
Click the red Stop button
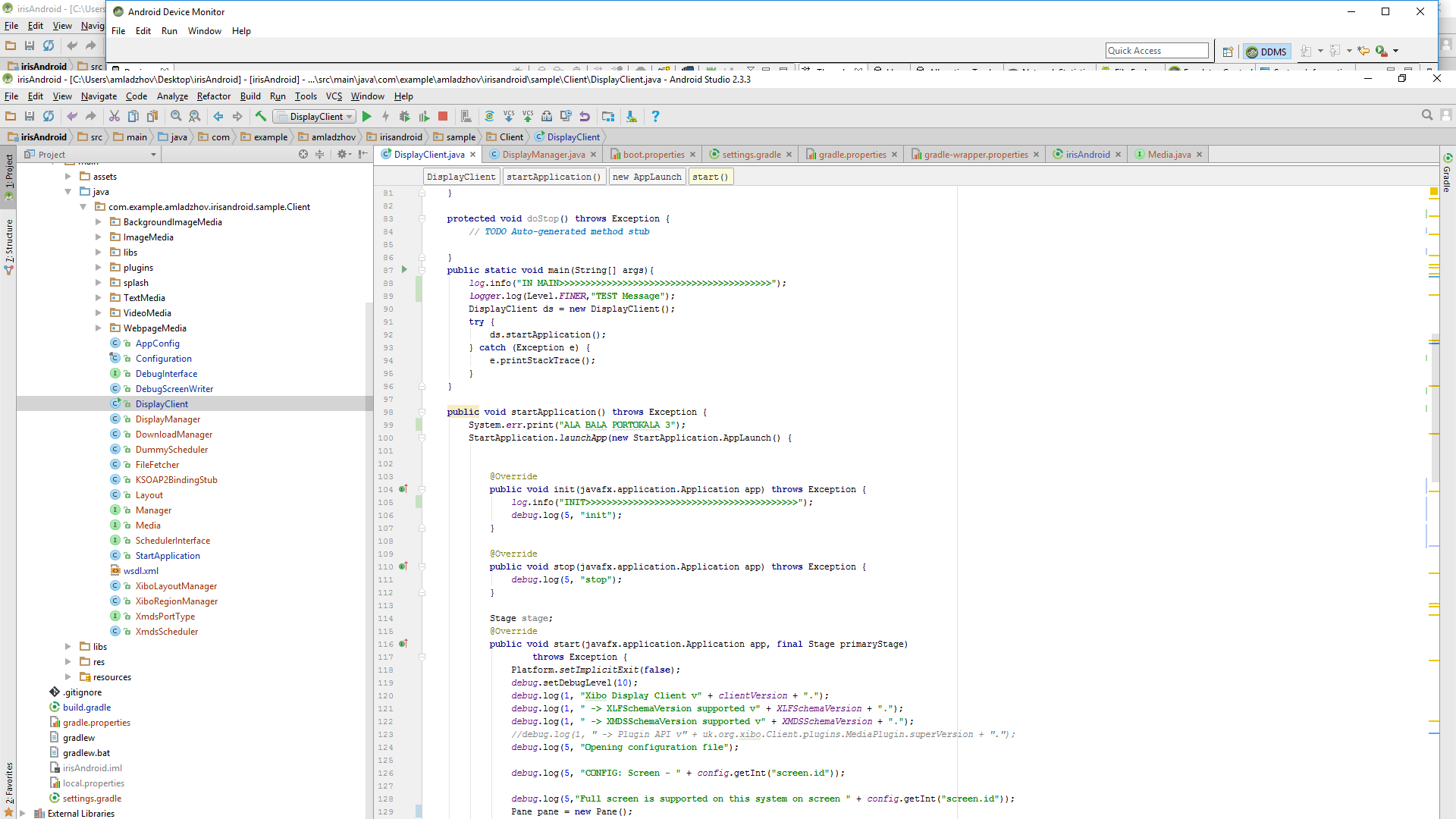click(x=443, y=116)
